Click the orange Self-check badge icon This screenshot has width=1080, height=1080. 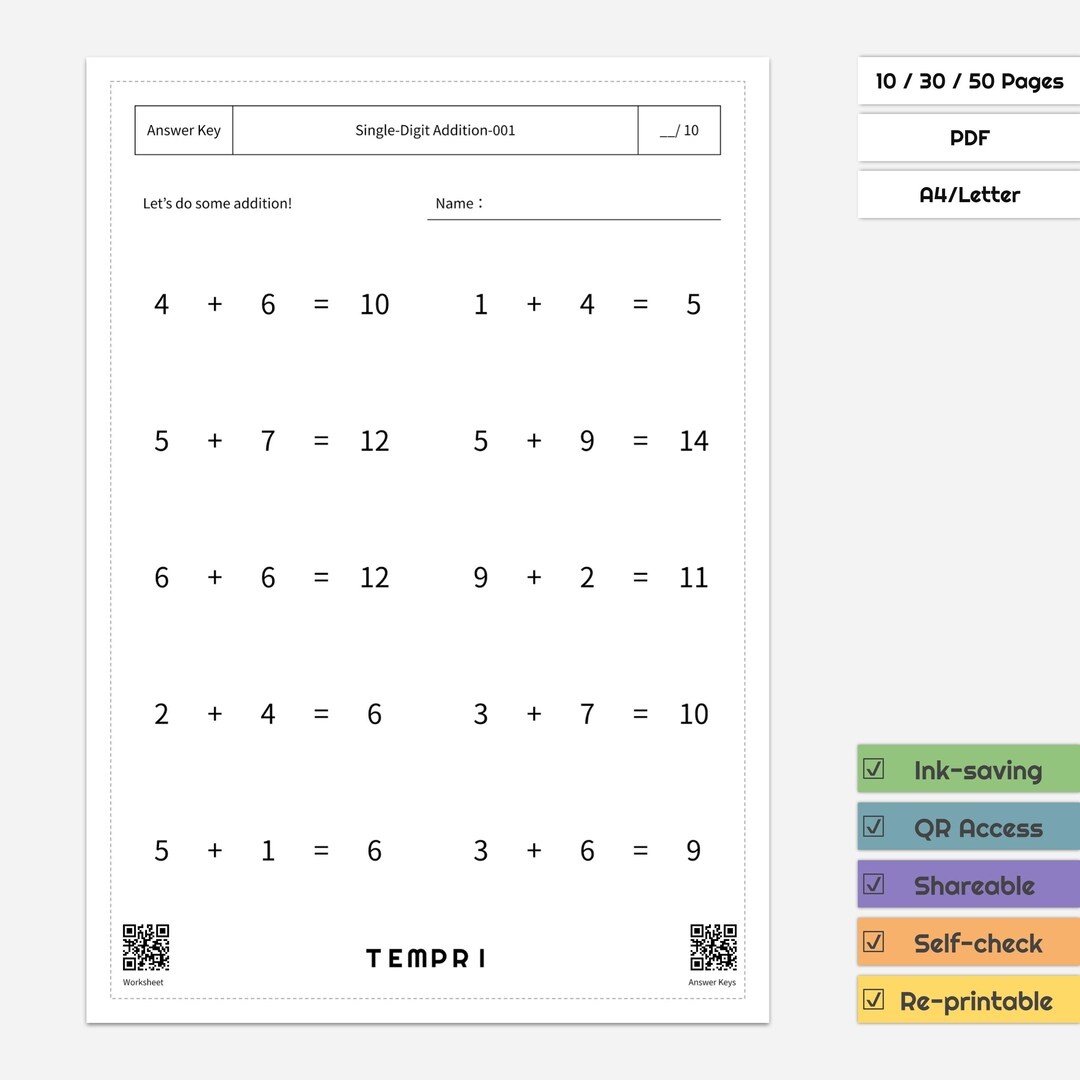pos(874,941)
